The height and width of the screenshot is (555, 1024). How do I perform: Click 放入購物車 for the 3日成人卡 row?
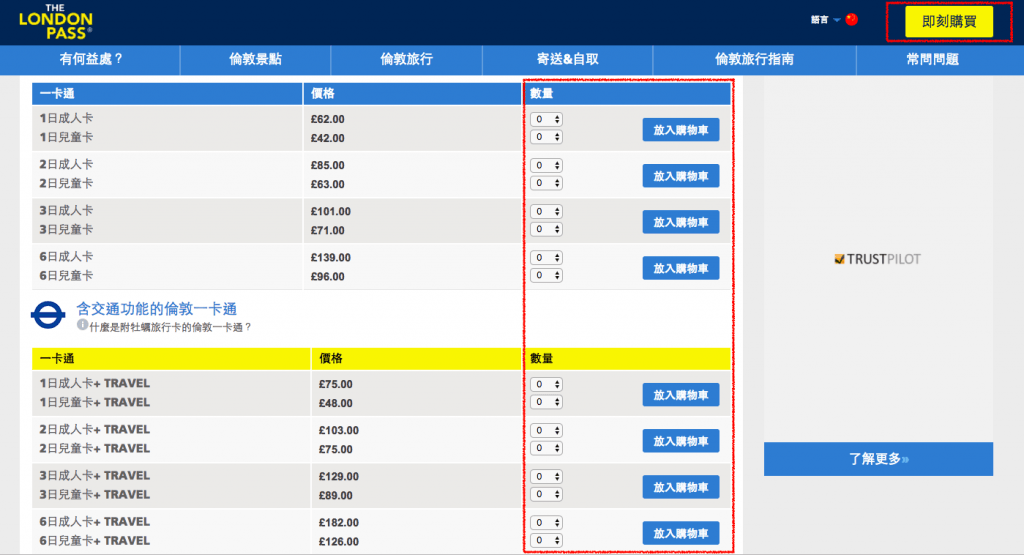click(x=680, y=222)
